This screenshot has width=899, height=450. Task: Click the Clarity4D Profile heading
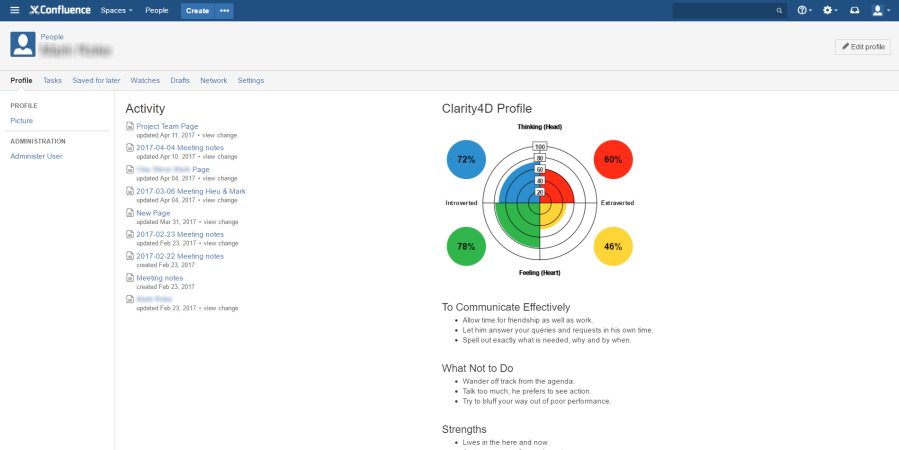(x=487, y=108)
